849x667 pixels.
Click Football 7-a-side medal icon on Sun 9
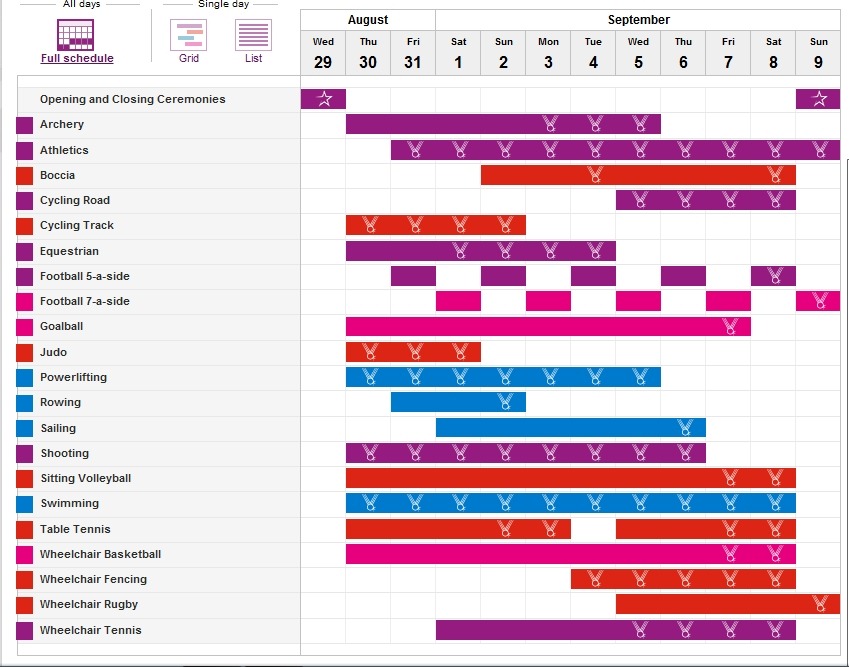pyautogui.click(x=820, y=300)
